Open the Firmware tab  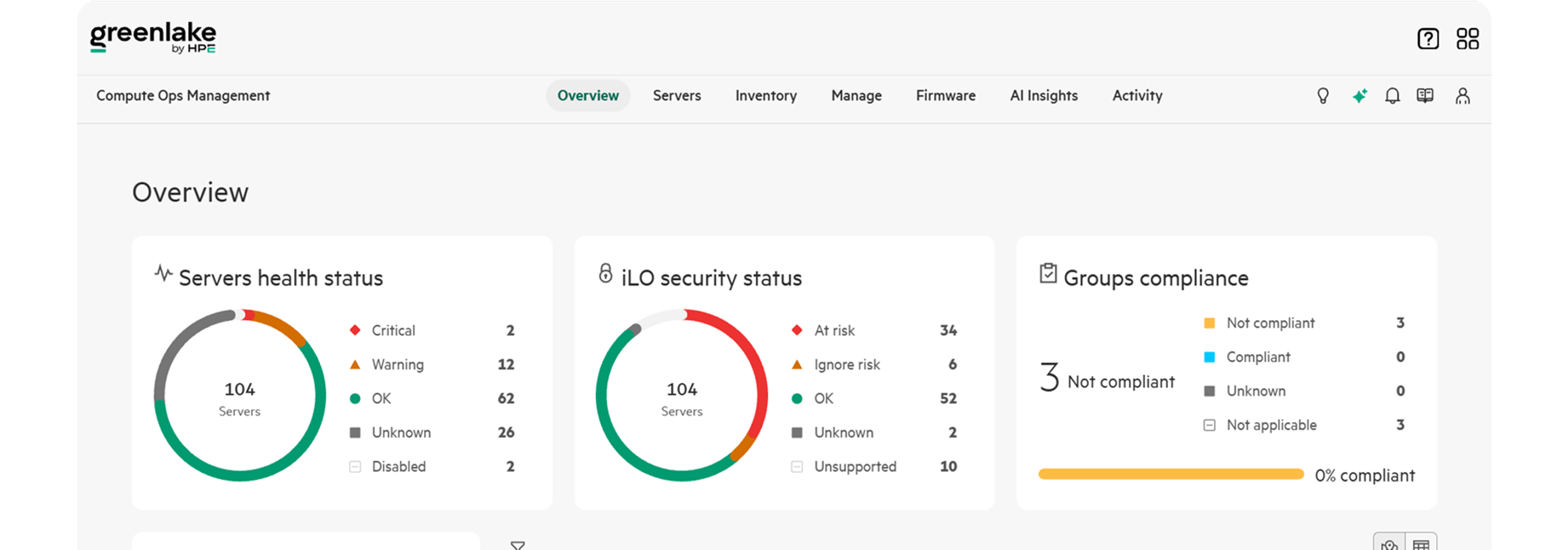(x=945, y=95)
